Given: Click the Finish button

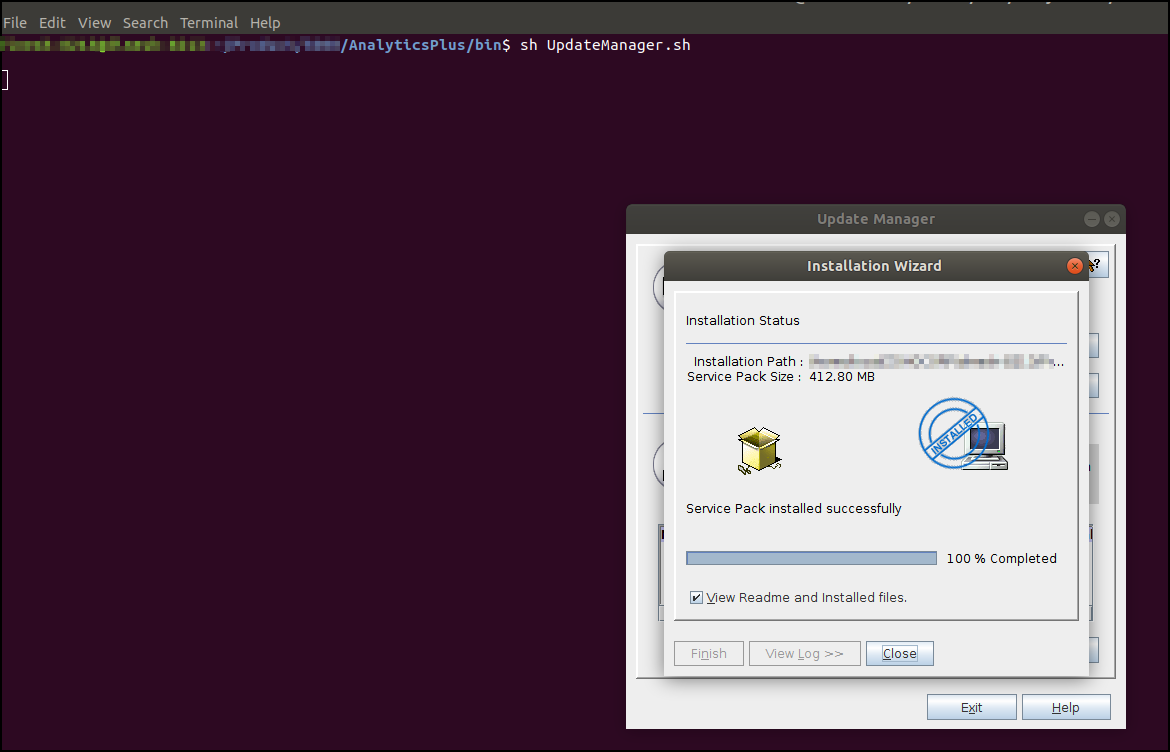Looking at the screenshot, I should pos(709,654).
